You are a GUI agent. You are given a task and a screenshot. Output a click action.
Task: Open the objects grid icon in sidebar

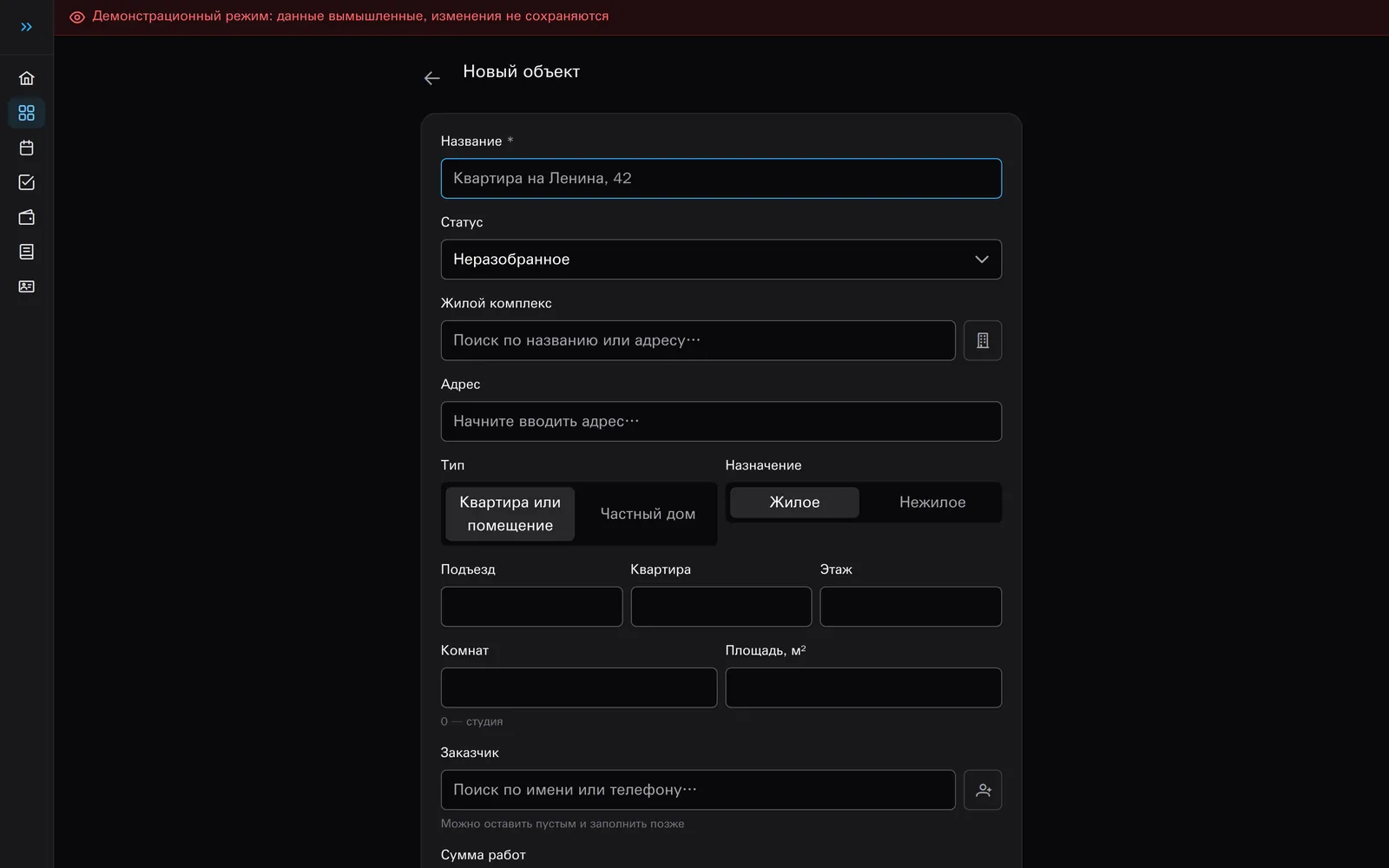coord(26,113)
